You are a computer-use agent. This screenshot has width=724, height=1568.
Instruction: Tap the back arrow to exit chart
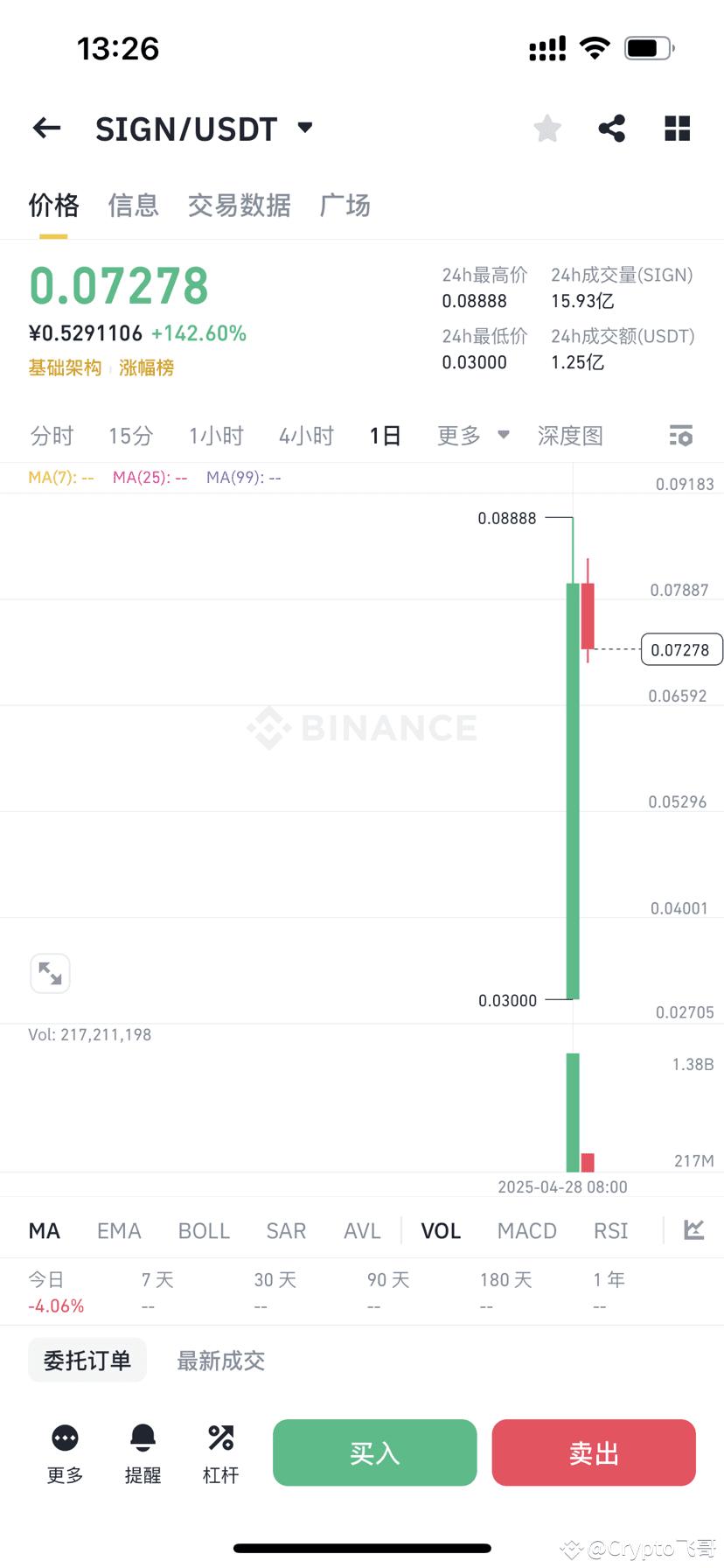[45, 128]
